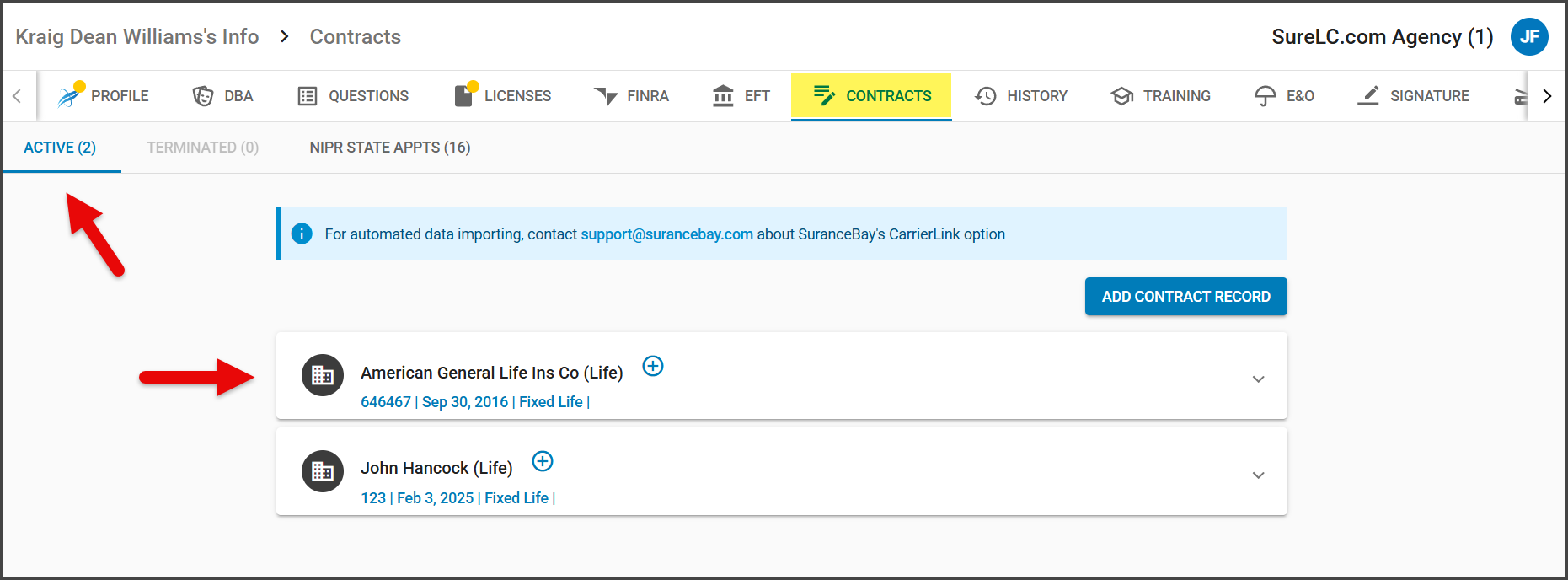Viewport: 1568px width, 580px height.
Task: Click the Training graduation cap icon
Action: coord(1122,96)
